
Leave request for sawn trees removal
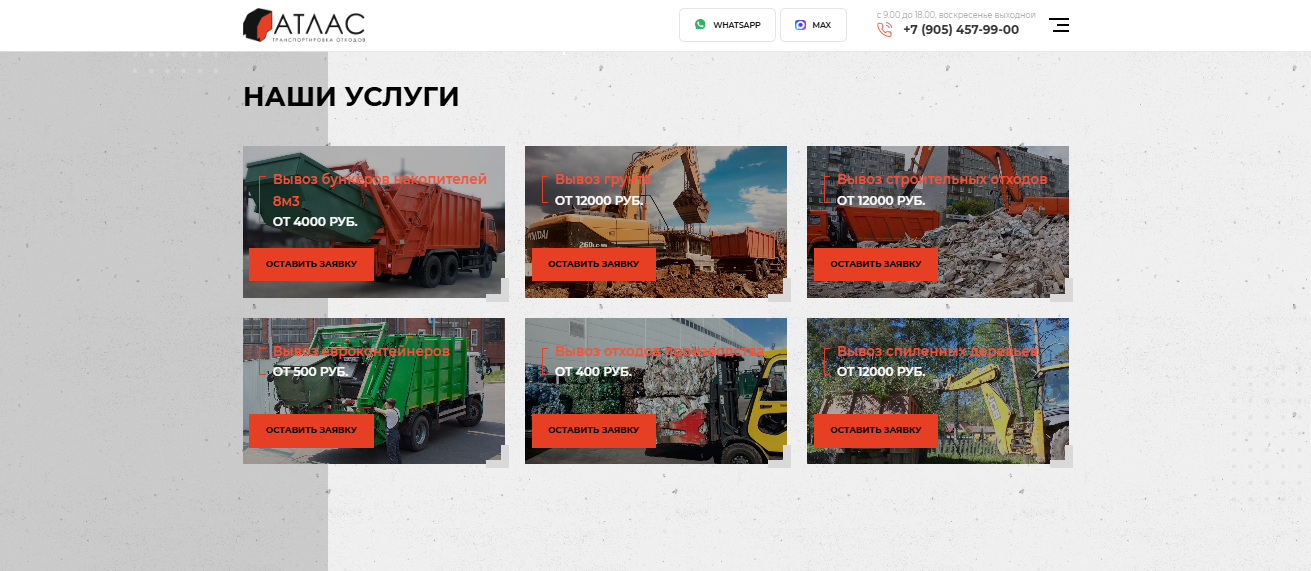(875, 430)
